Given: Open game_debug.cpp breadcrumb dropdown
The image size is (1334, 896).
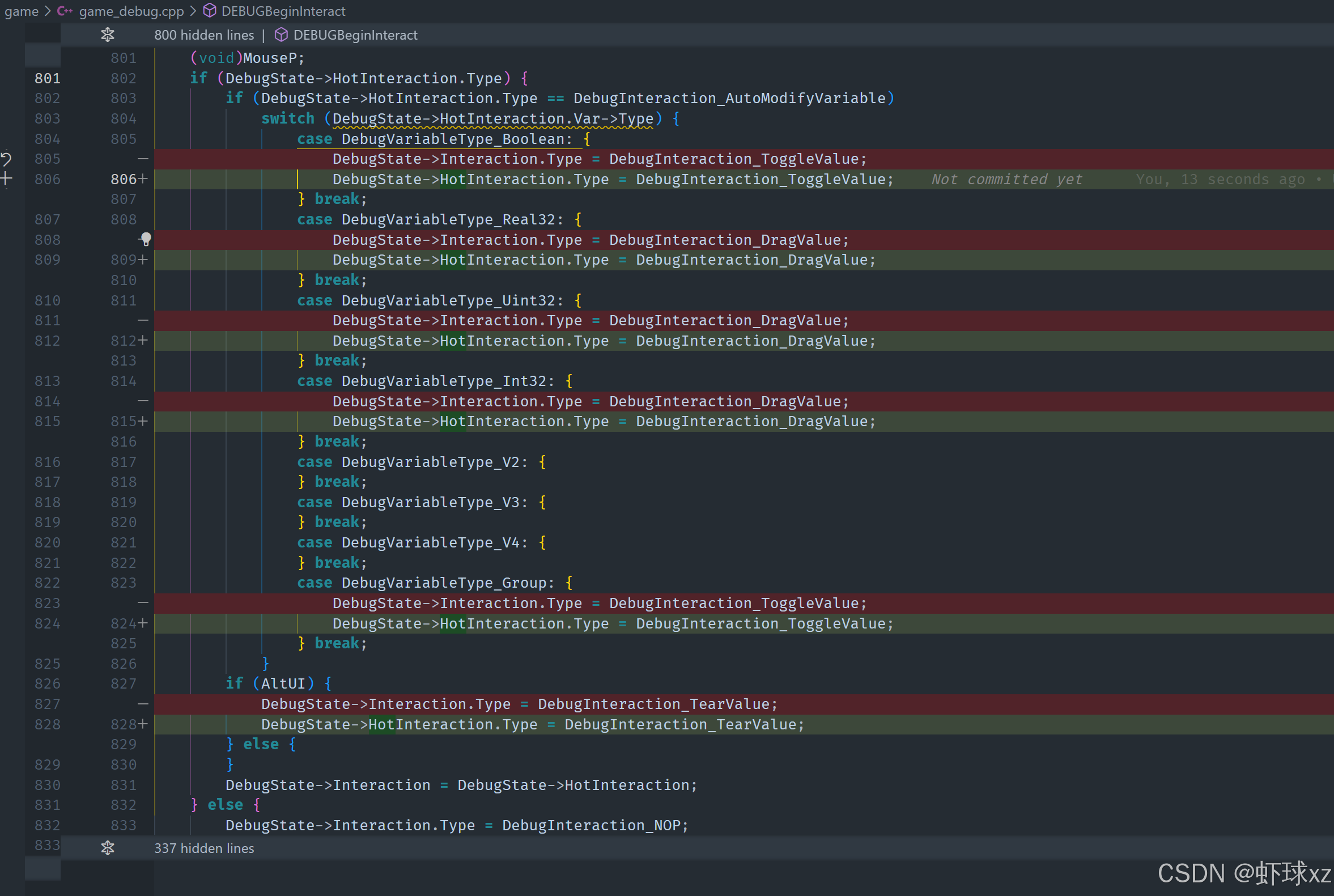Looking at the screenshot, I should (131, 11).
